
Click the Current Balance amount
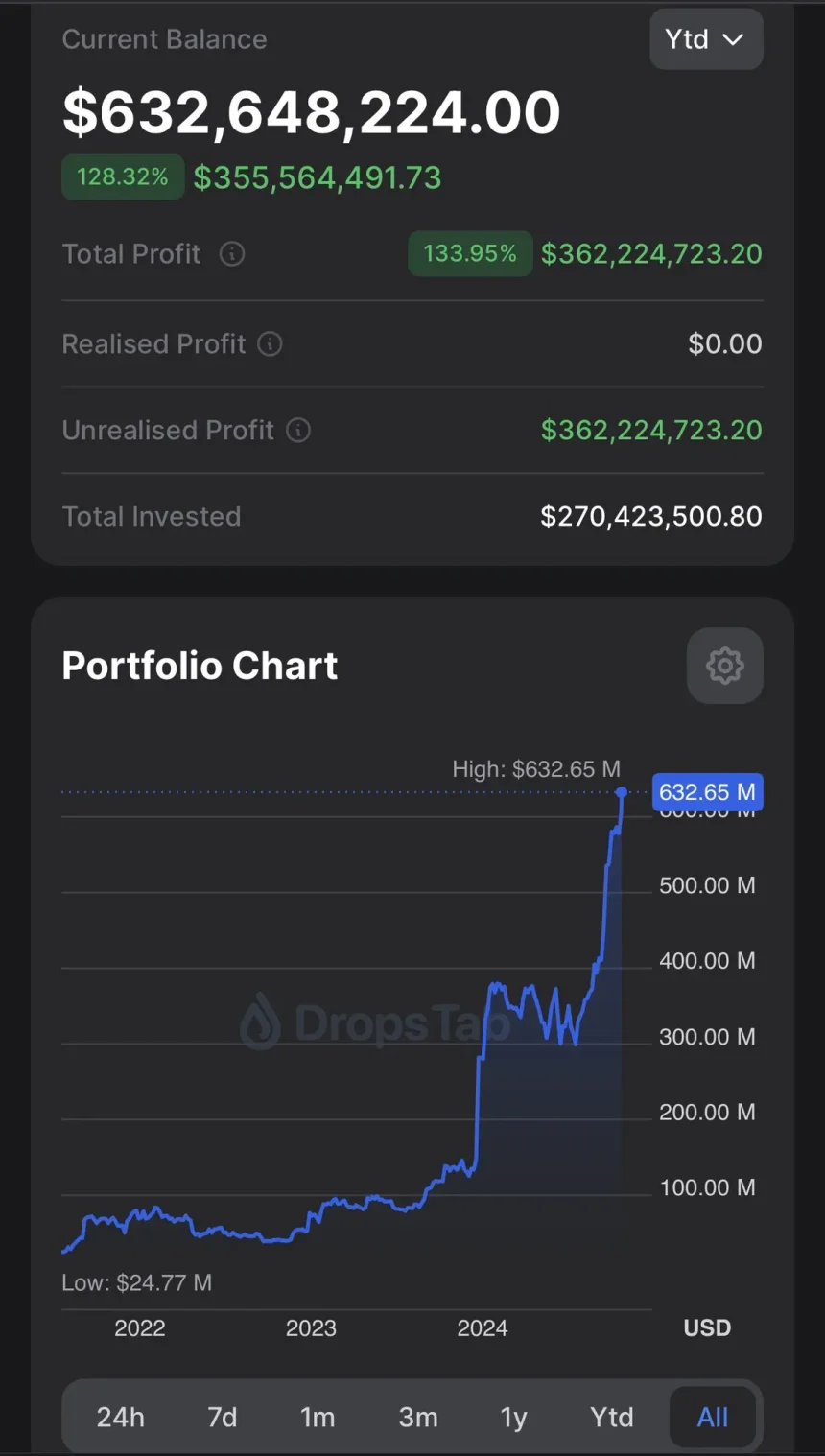311,113
